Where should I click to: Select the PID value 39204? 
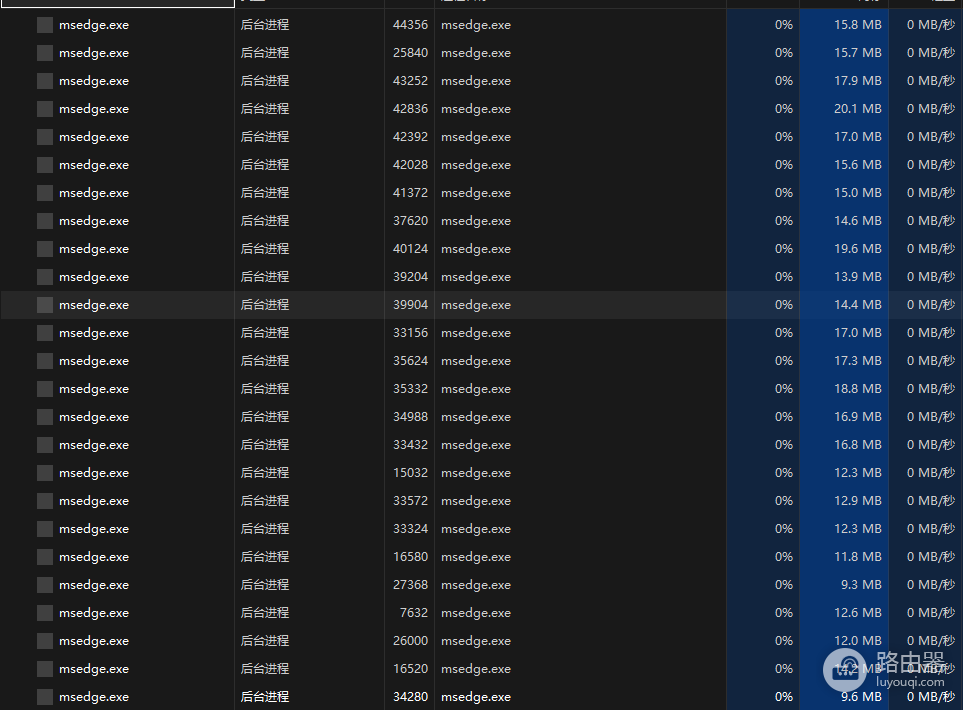tap(410, 277)
